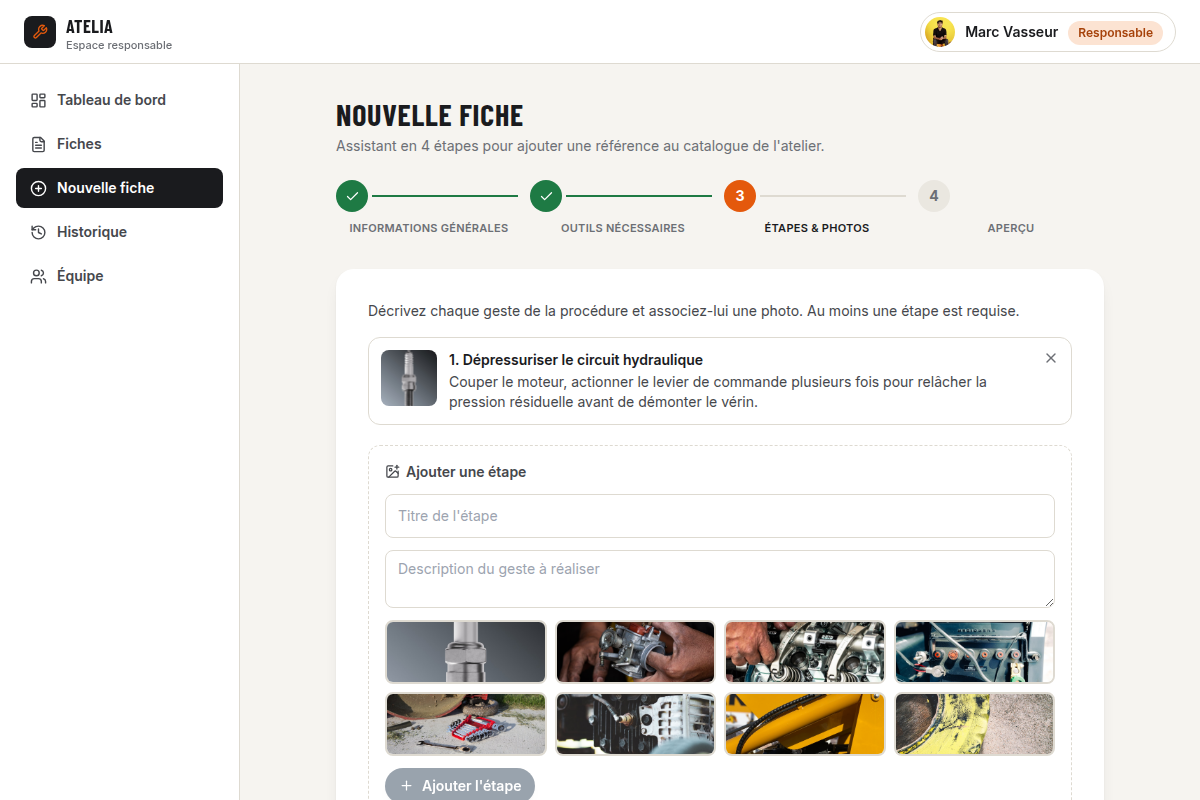Screen dimensions: 1200x800
Task: Select the yellow machine hydraulic hoses photo
Action: [805, 724]
